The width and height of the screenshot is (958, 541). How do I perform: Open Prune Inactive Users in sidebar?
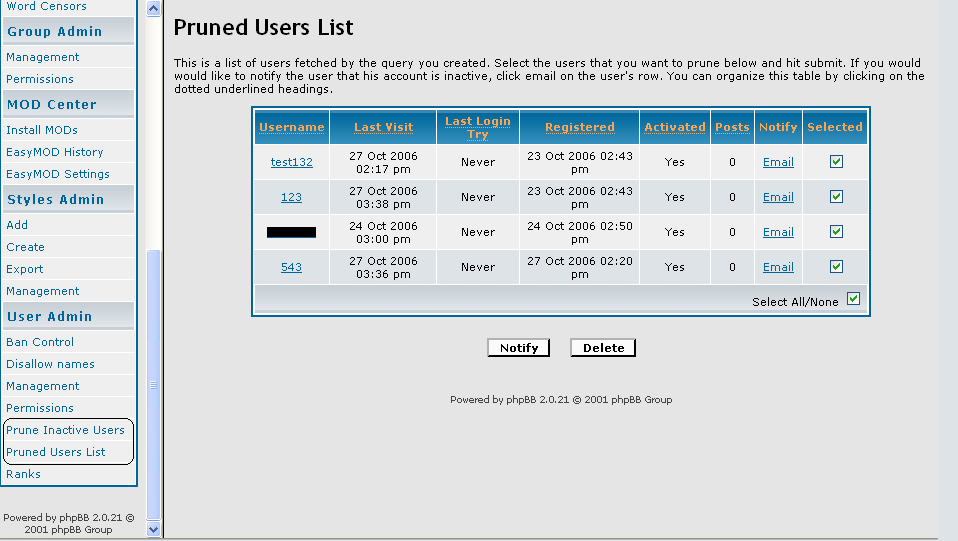point(65,430)
